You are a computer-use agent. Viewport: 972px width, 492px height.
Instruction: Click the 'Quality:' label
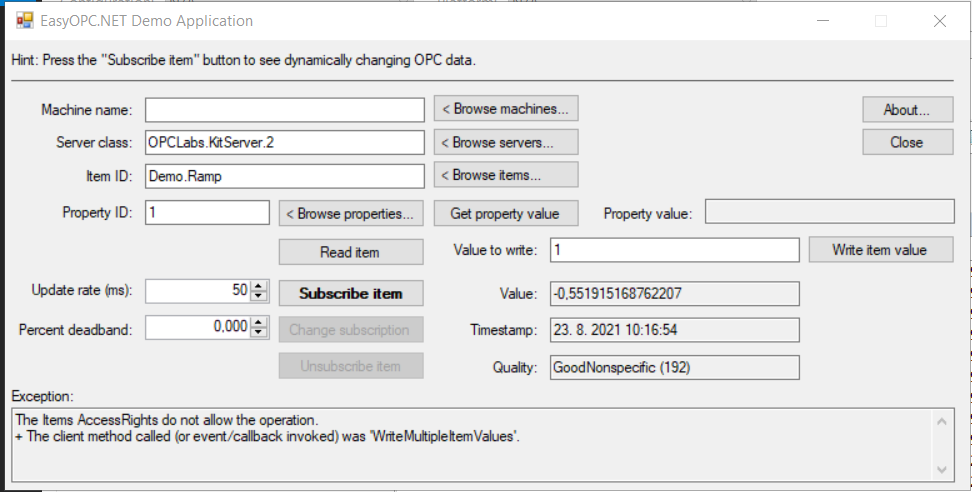pos(515,367)
